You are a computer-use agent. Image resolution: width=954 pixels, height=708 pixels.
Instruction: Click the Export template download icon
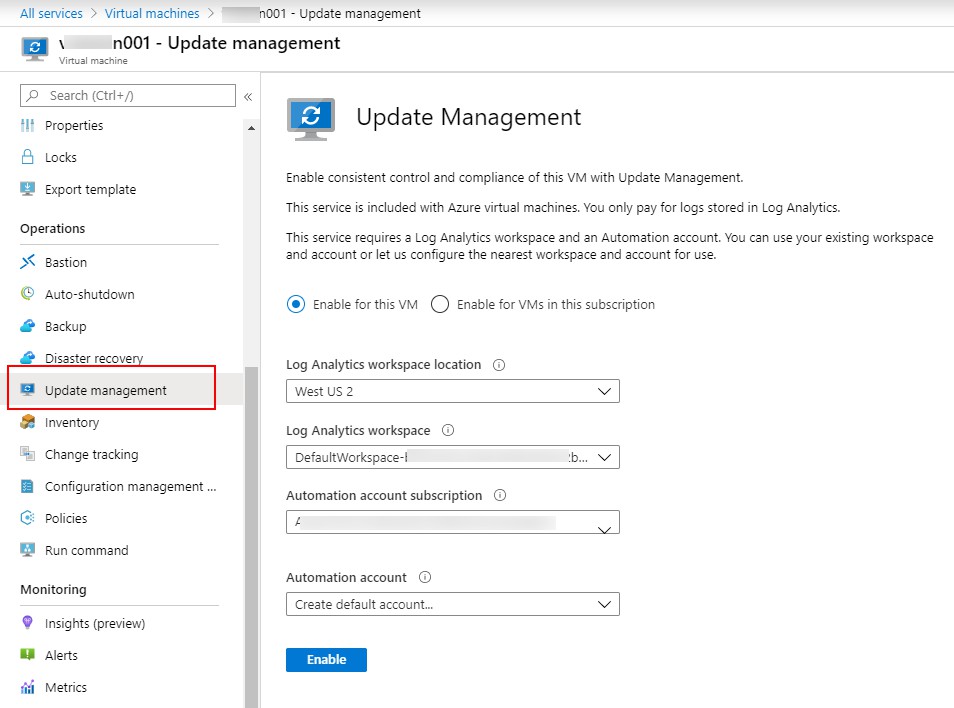tap(27, 189)
